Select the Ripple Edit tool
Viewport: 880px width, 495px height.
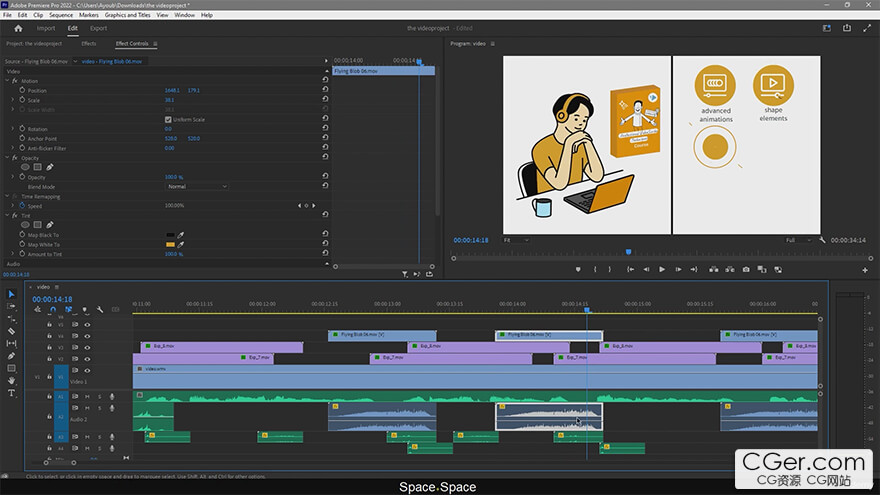coord(11,319)
